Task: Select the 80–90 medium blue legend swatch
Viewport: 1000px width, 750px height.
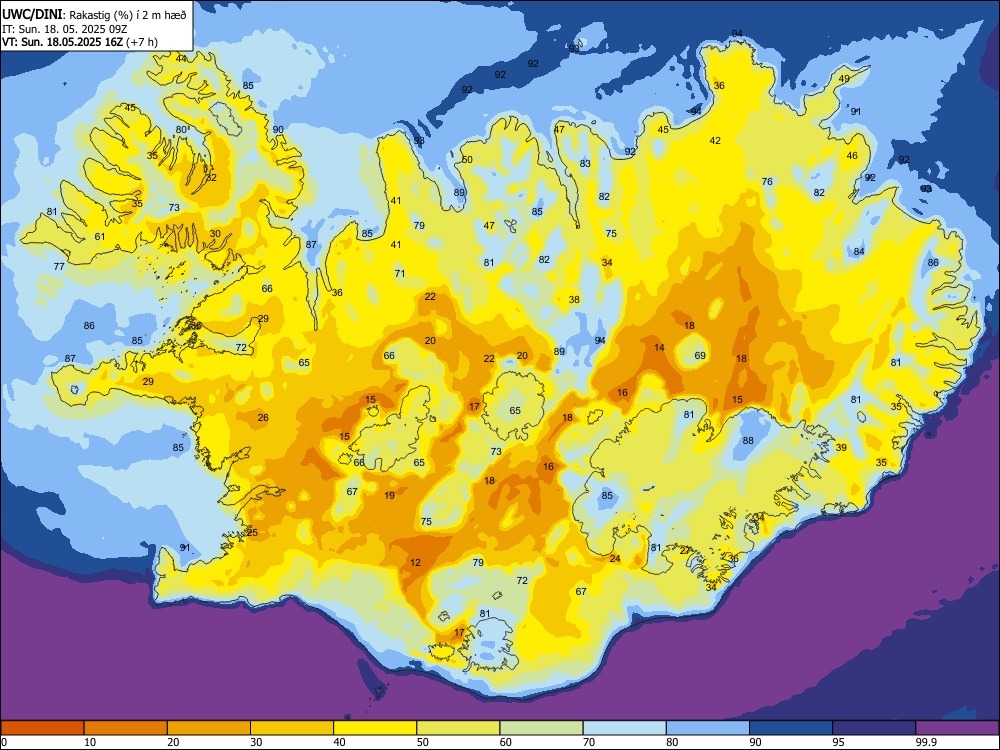Action: pos(708,728)
